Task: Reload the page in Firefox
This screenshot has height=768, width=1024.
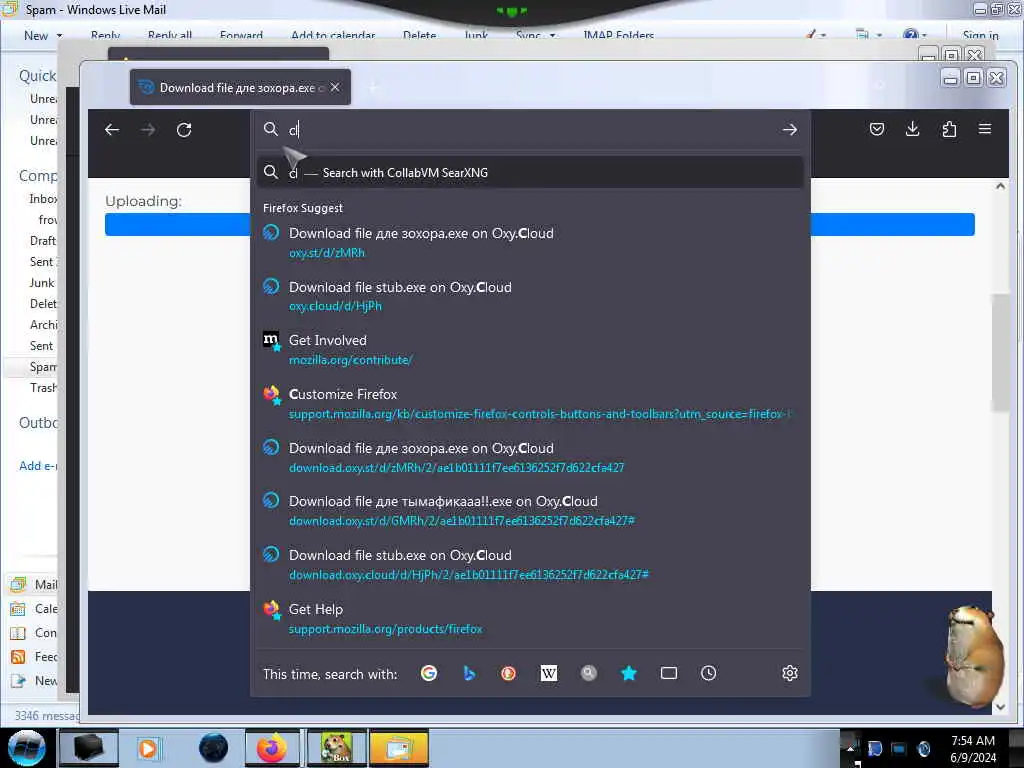Action: pos(184,130)
